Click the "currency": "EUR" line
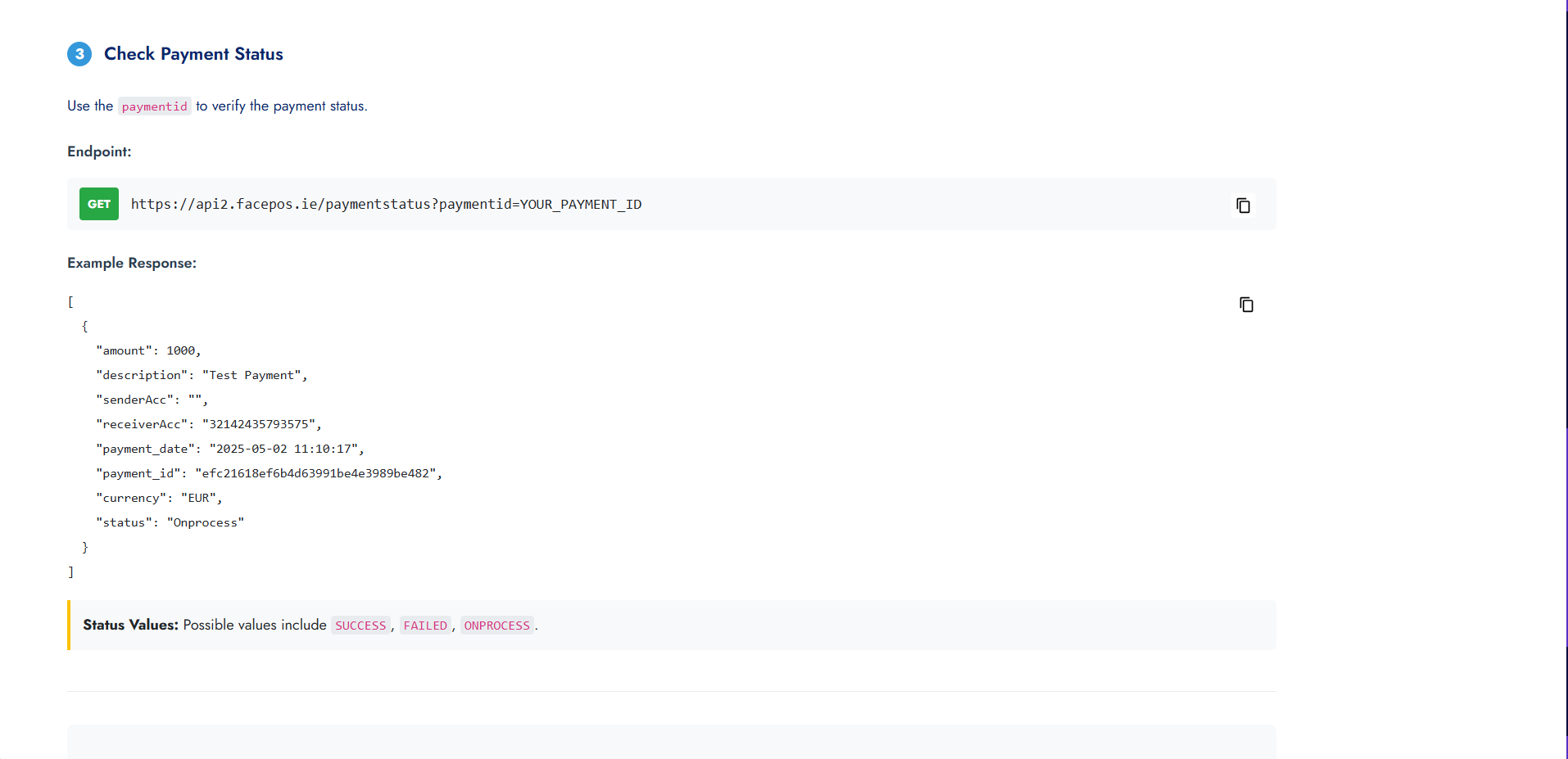Viewport: 1568px width, 759px height. [159, 498]
